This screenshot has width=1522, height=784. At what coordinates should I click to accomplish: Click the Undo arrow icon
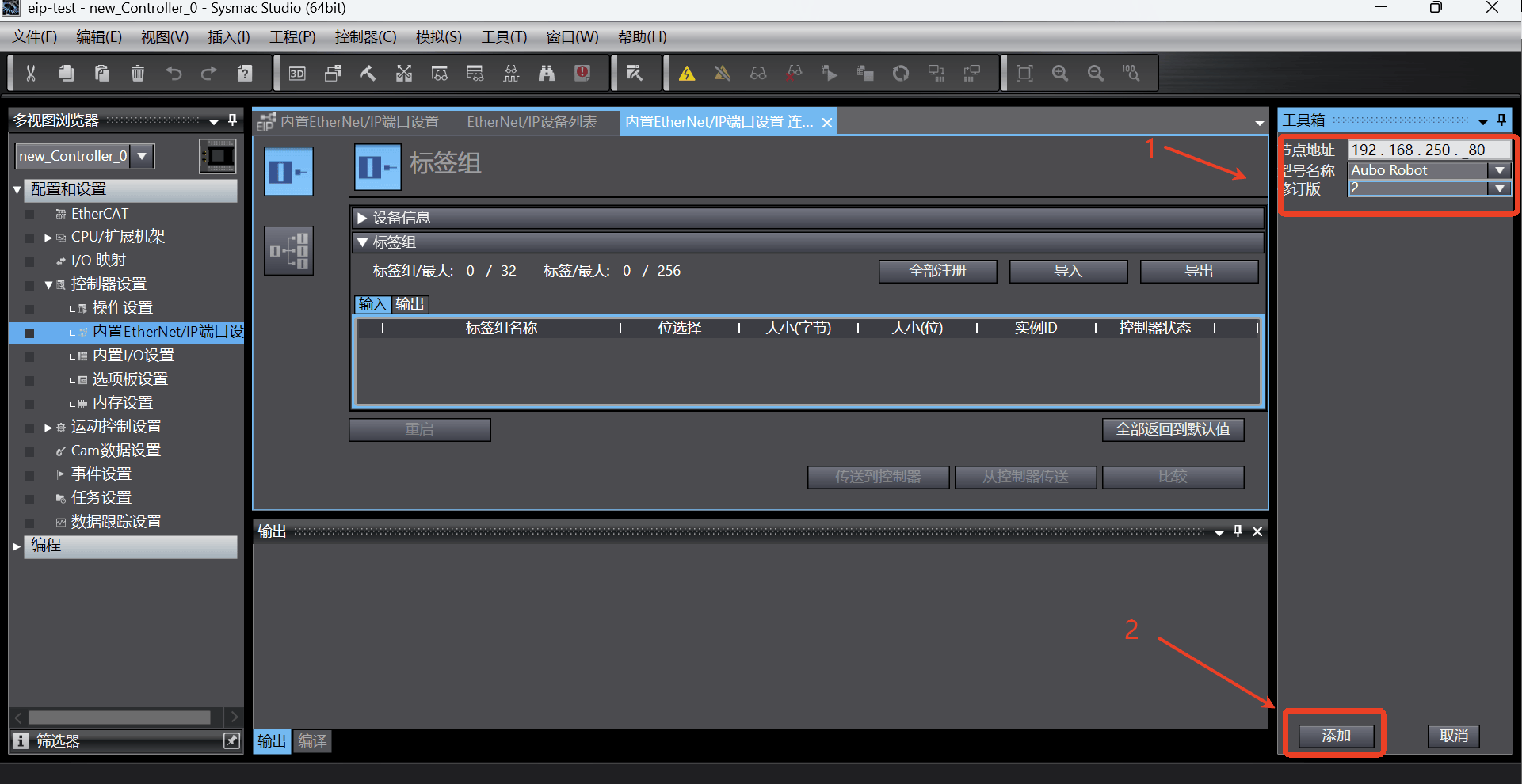[174, 74]
